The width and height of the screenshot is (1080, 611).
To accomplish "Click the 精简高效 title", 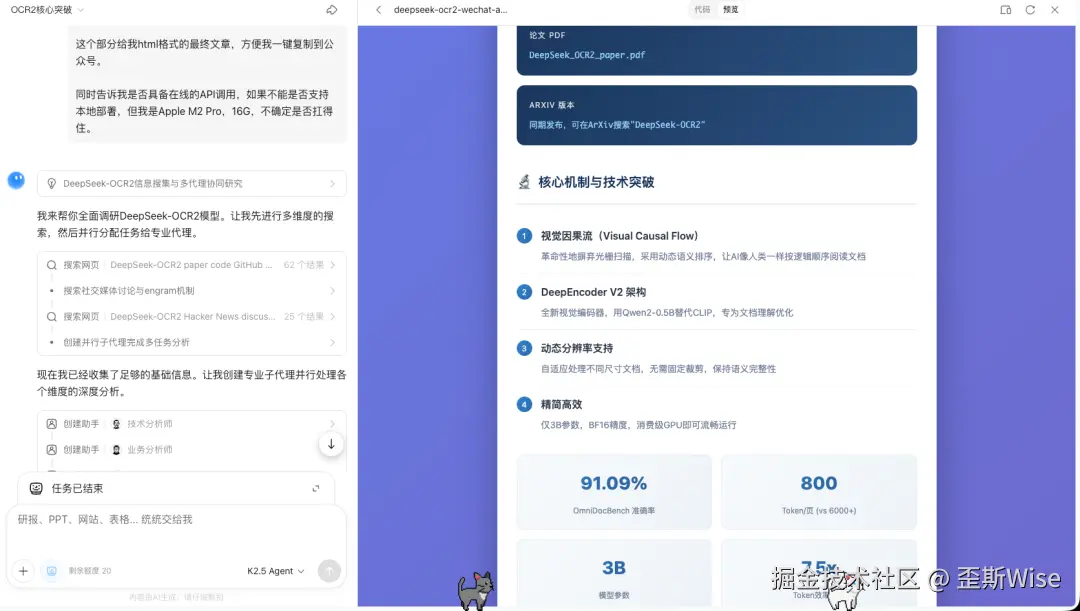I will click(x=561, y=405).
